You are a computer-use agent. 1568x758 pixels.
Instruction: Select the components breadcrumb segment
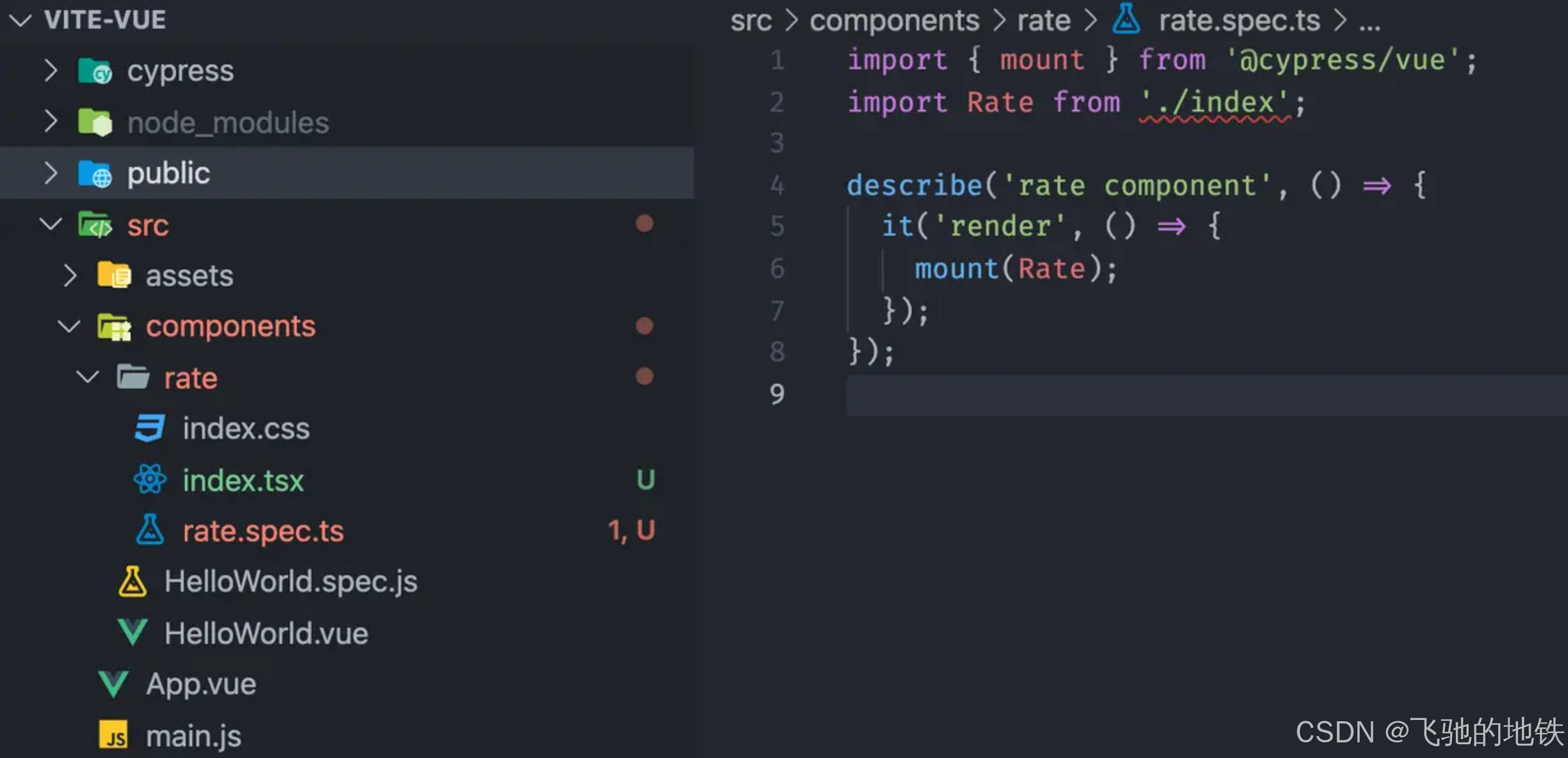(x=894, y=21)
